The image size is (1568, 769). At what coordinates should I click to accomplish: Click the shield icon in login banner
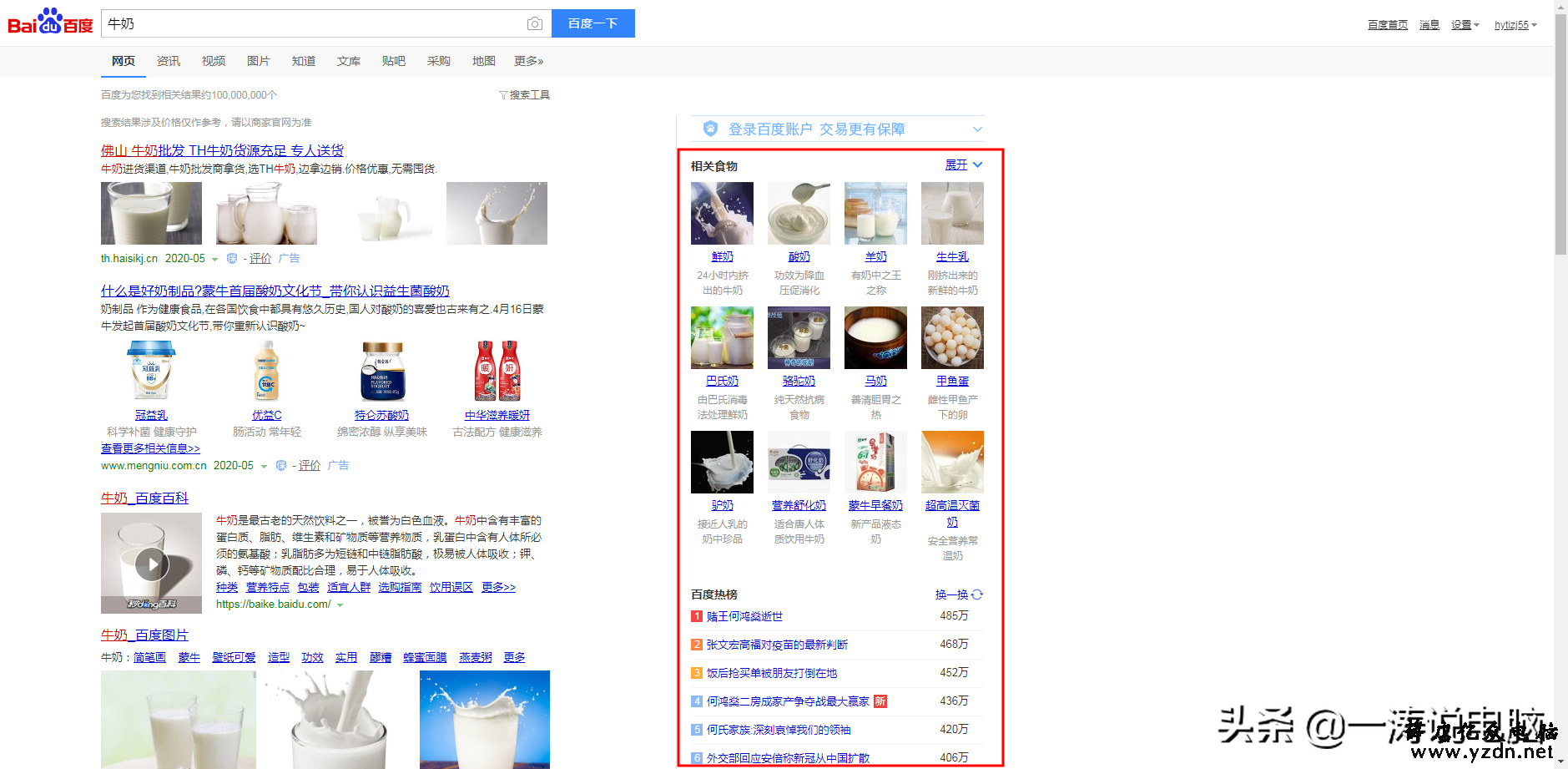click(710, 129)
